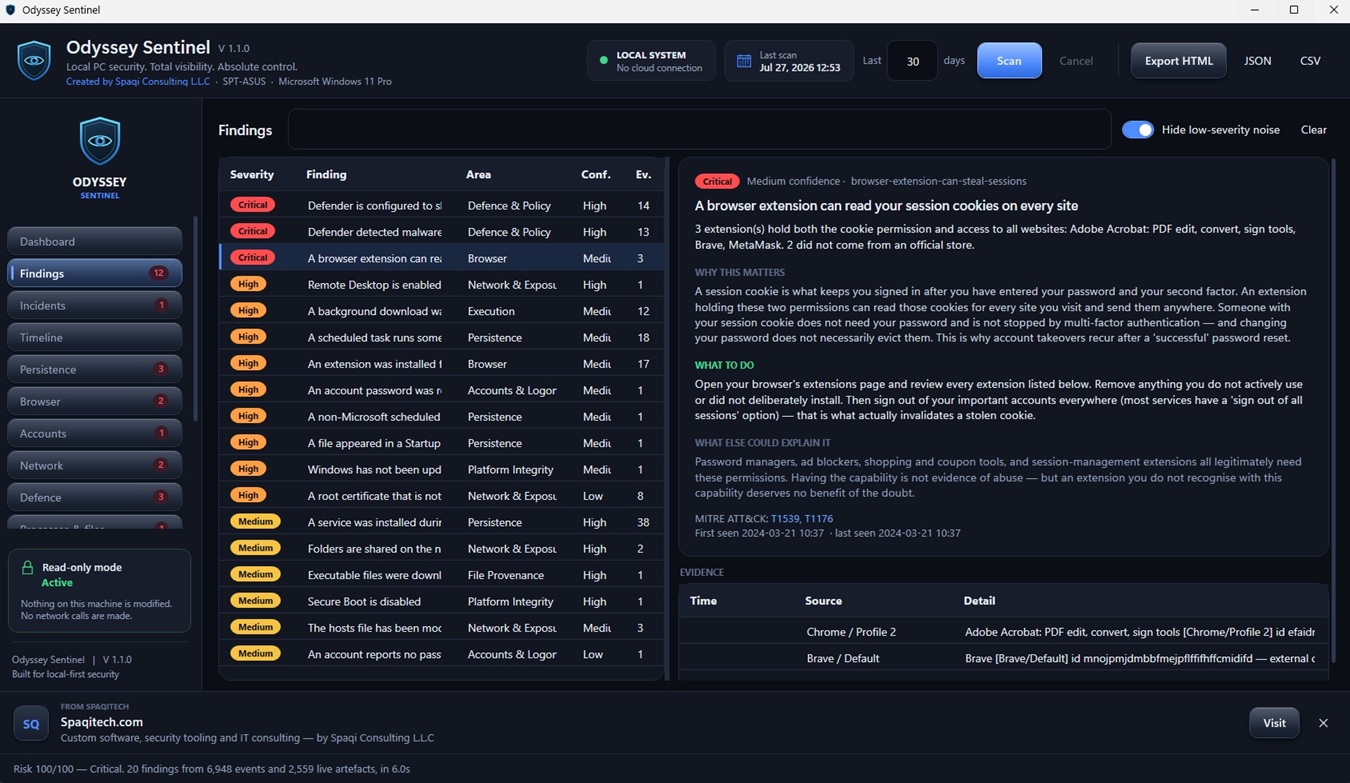Select 'Remote Desktop is enabled' finding
This screenshot has height=783, width=1350.
click(x=441, y=285)
